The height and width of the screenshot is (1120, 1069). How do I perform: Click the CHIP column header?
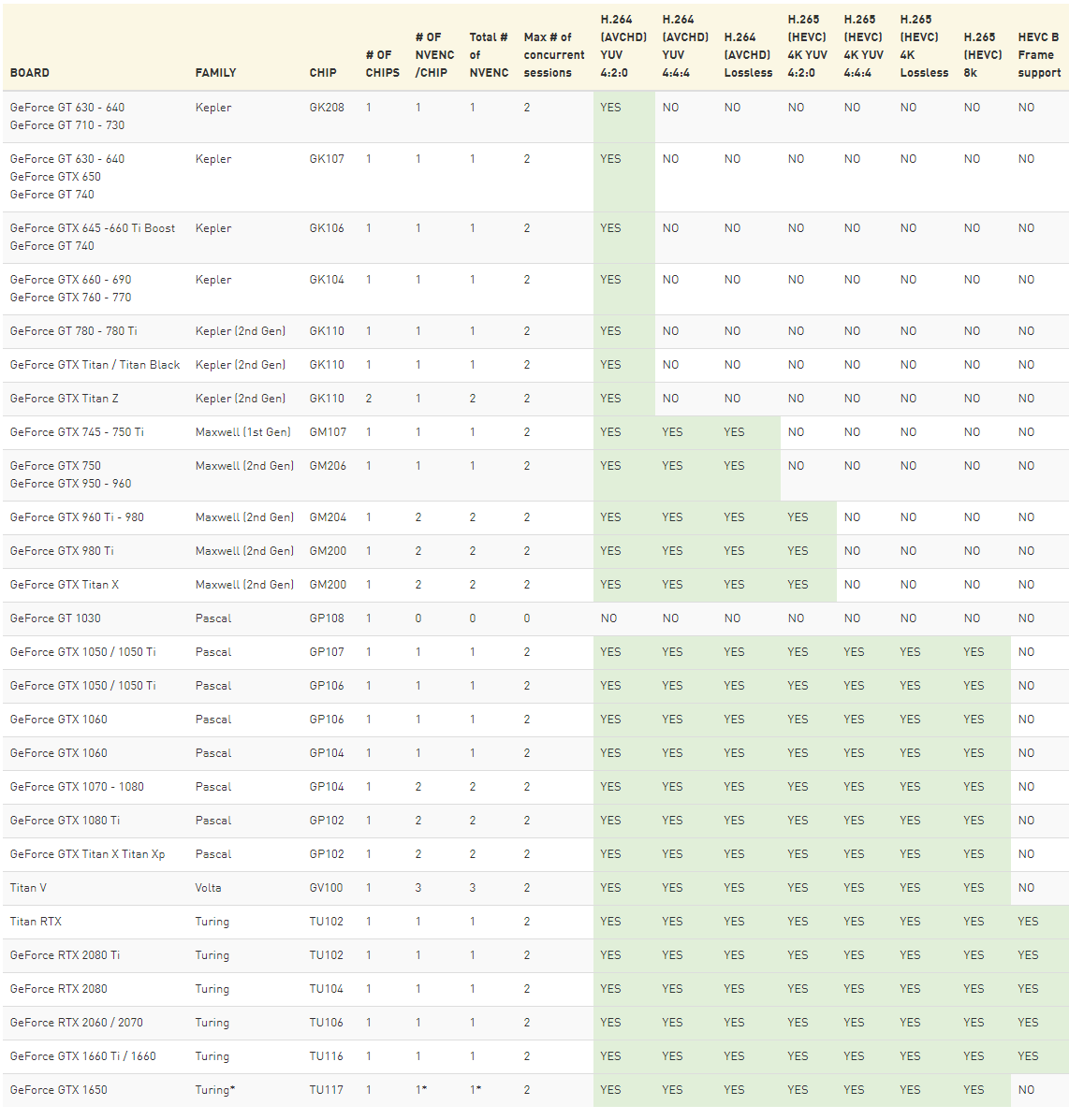click(x=323, y=73)
